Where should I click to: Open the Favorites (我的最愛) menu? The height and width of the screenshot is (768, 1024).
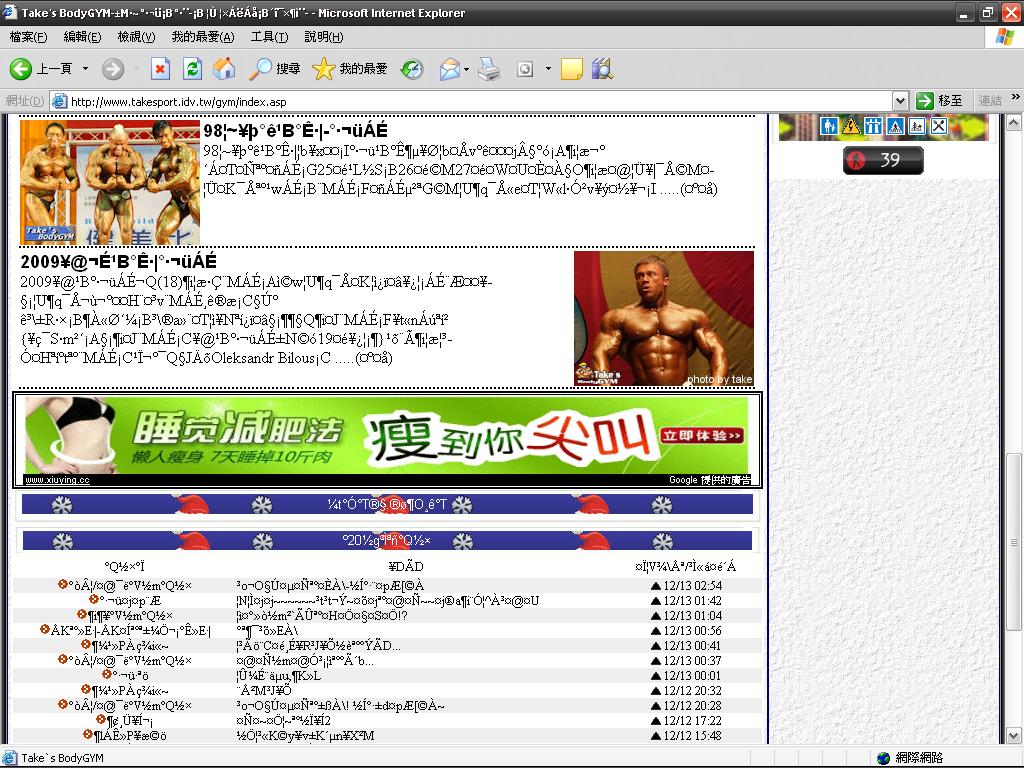point(202,37)
